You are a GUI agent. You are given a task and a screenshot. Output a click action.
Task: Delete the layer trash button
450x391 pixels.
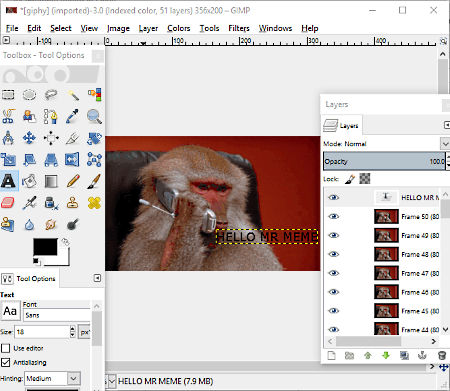coord(441,355)
